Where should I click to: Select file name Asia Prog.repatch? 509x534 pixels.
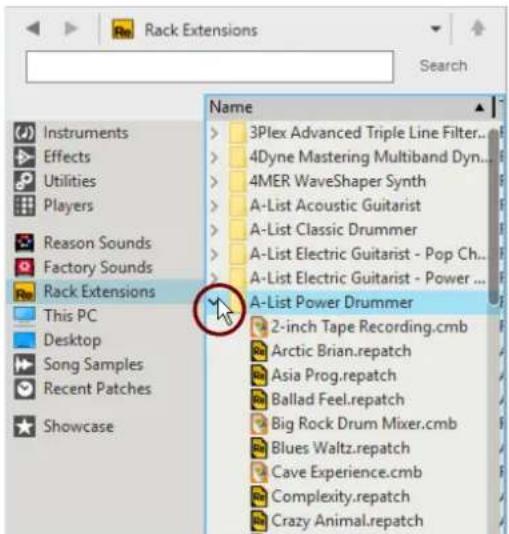(334, 376)
